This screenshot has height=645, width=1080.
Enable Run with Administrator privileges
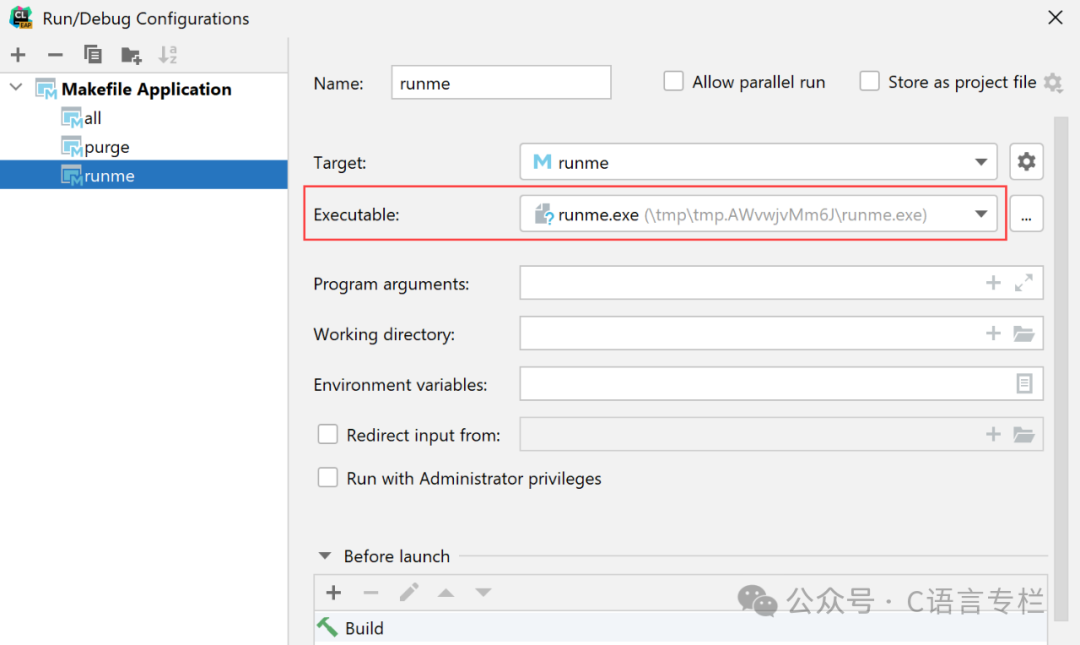click(x=328, y=478)
